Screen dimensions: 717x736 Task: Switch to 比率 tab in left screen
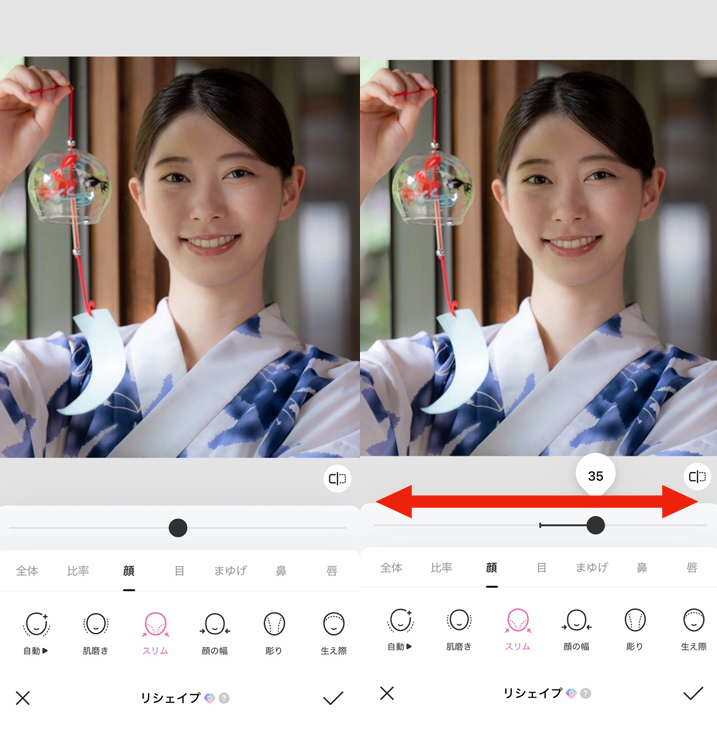(78, 571)
